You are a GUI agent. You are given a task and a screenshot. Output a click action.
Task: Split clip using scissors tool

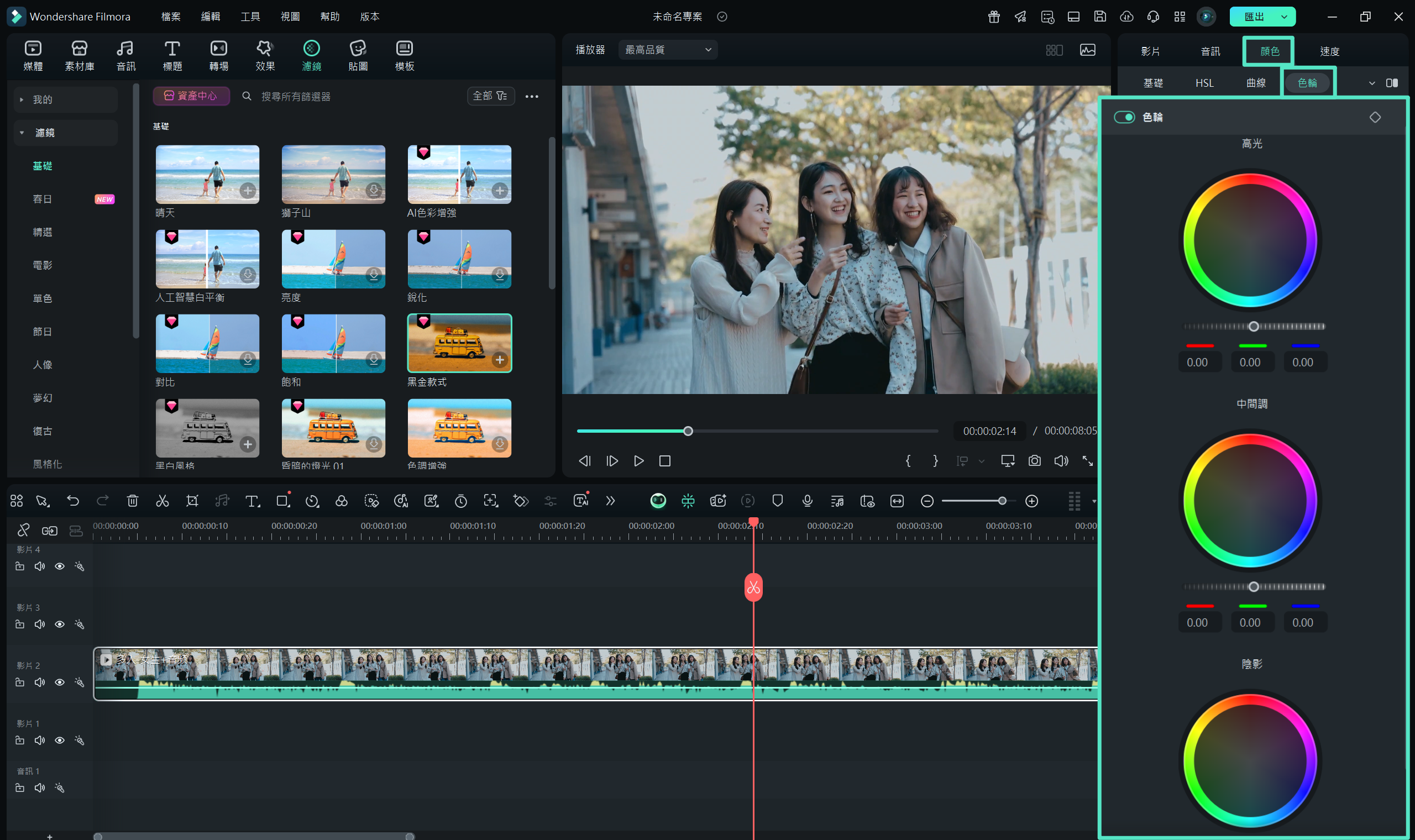[x=163, y=501]
